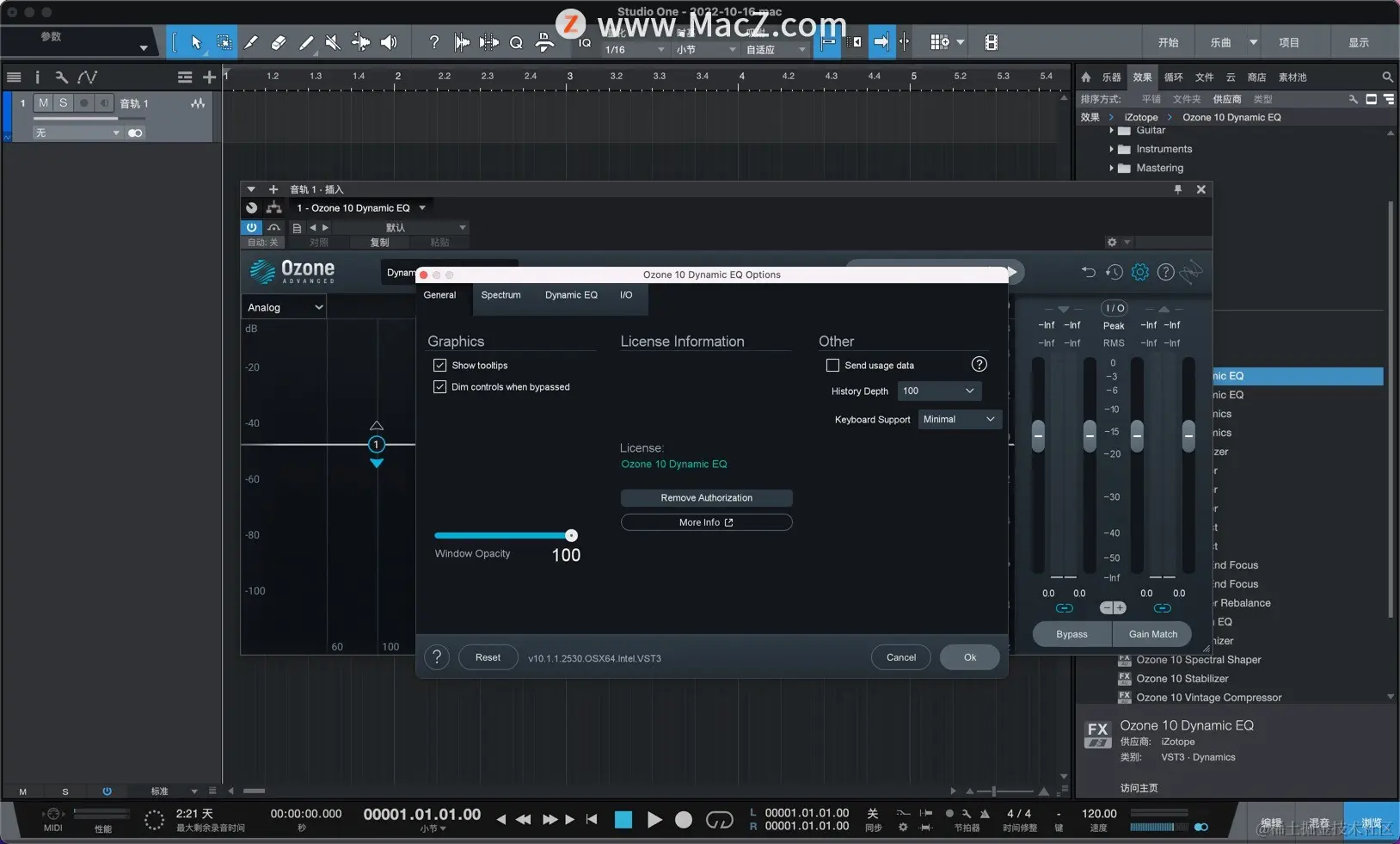Click the Bypass button
Image resolution: width=1400 pixels, height=844 pixels.
[x=1071, y=634]
